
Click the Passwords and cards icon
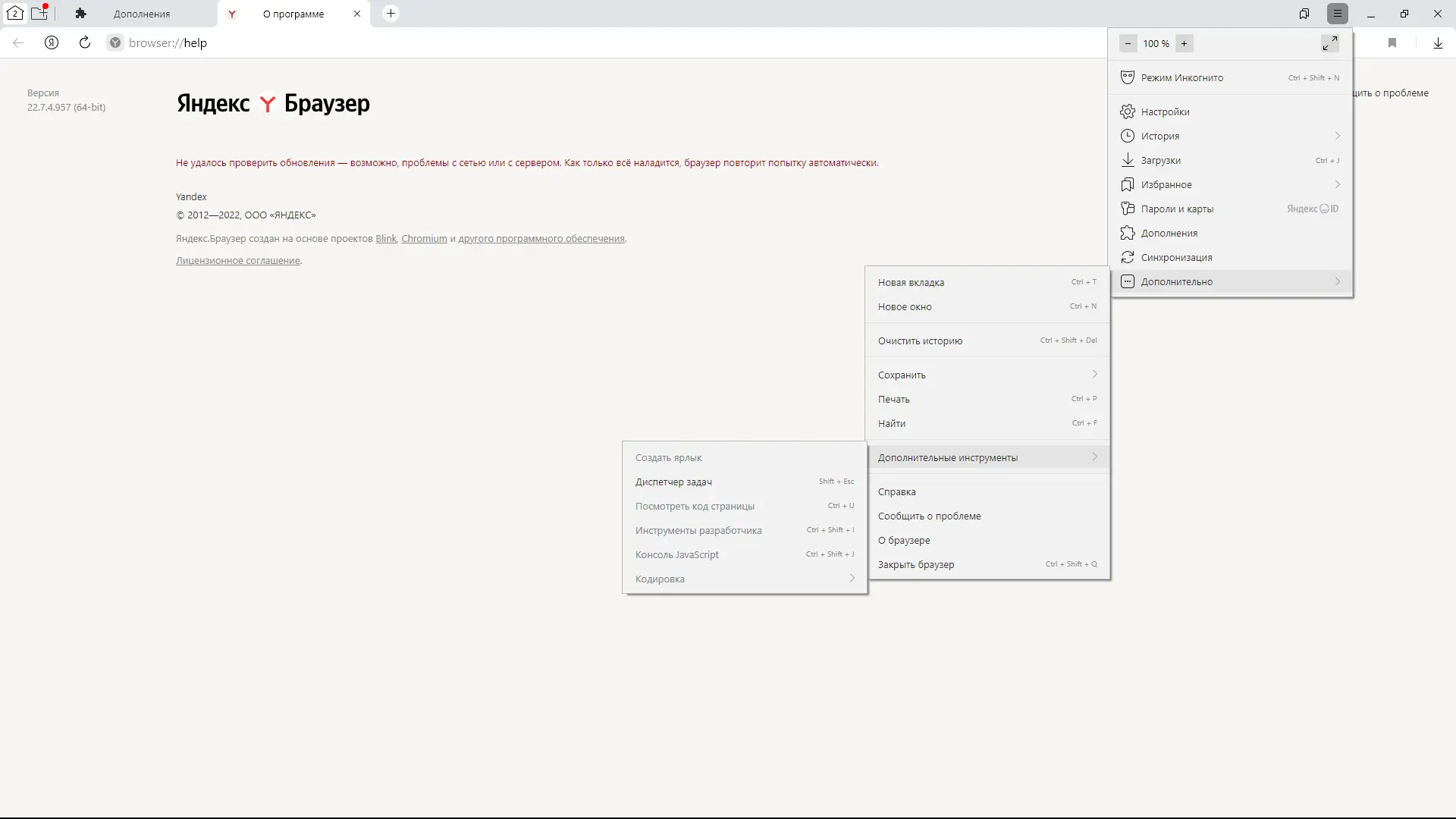[1128, 209]
